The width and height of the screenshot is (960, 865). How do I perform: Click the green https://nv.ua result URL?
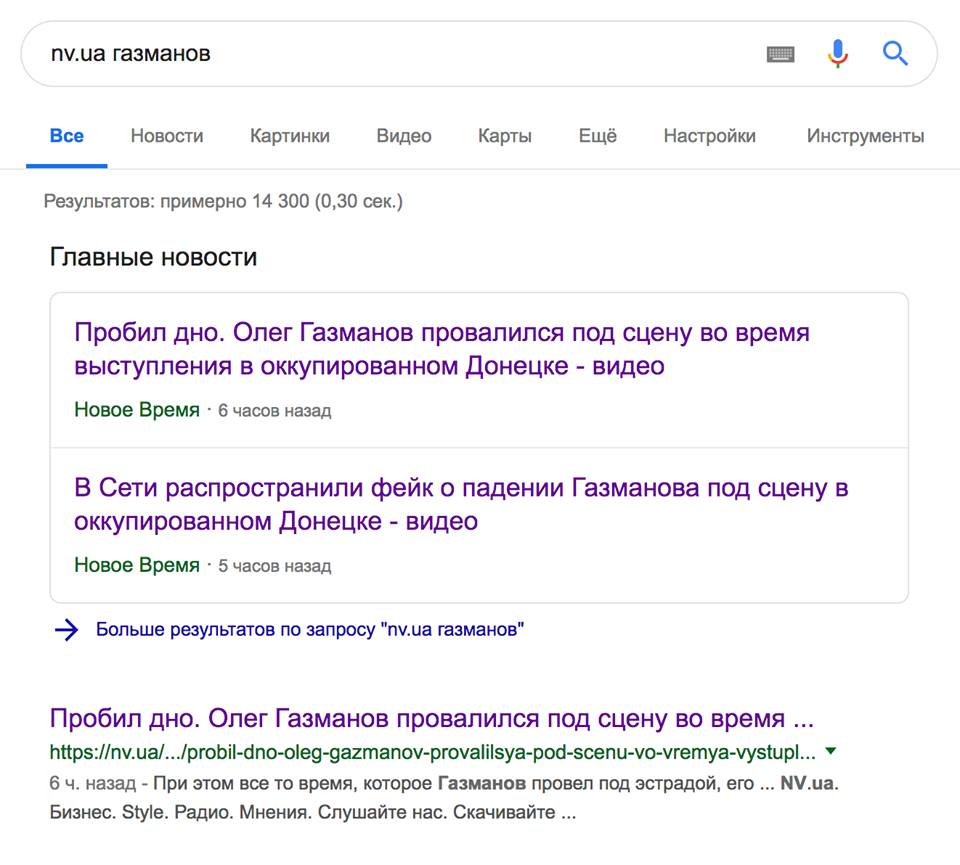(432, 752)
